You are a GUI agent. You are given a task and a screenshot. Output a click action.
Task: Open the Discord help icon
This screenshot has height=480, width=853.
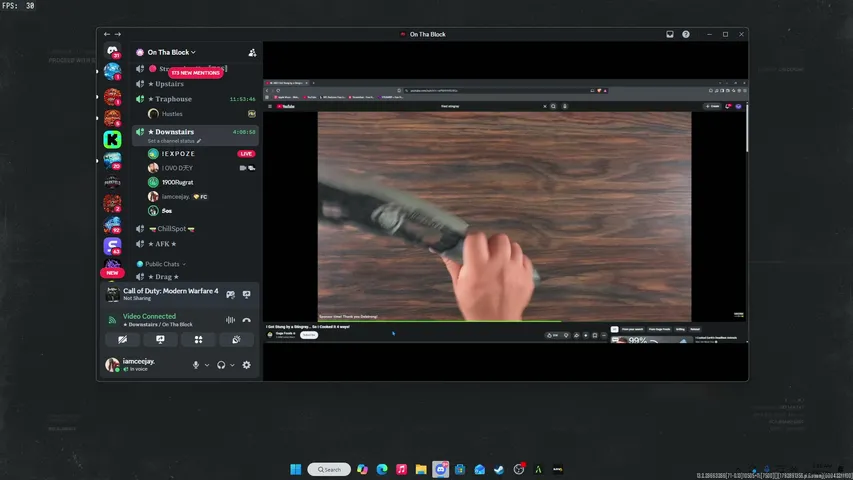point(686,34)
